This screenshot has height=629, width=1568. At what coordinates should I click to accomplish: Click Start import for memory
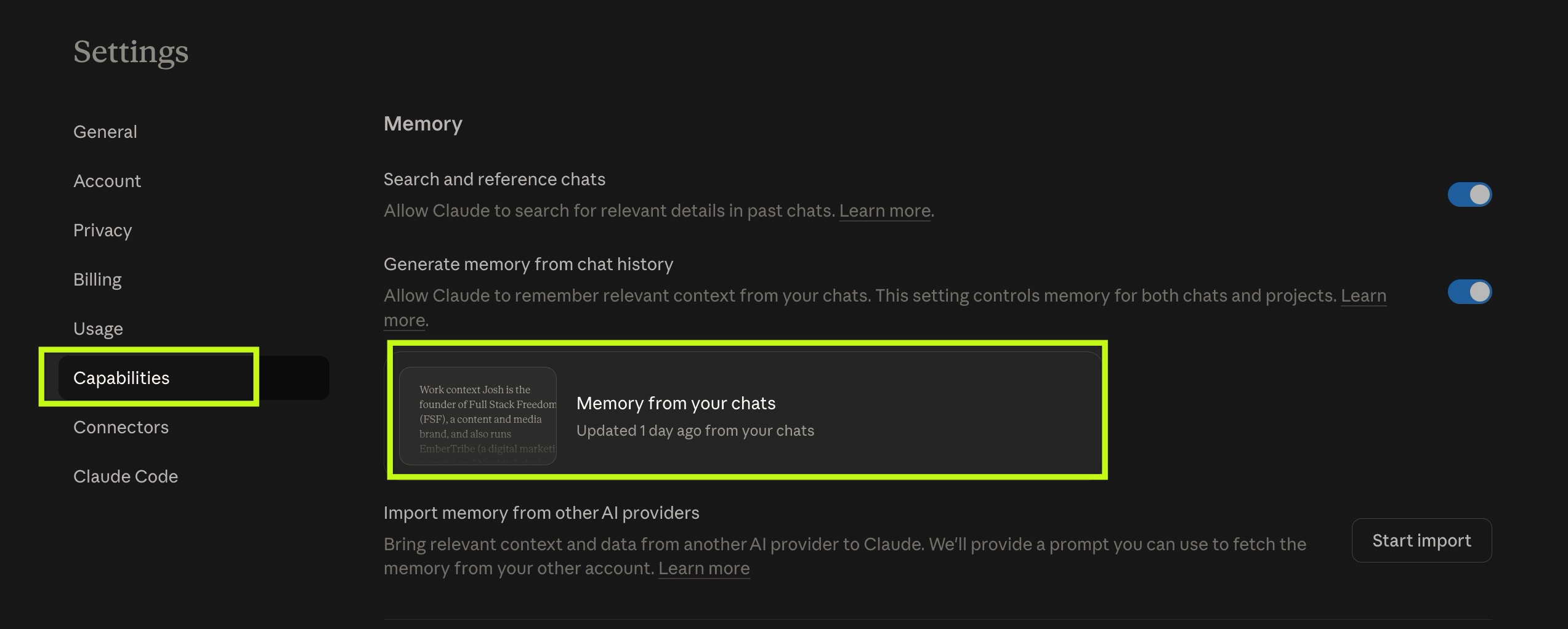tap(1421, 540)
